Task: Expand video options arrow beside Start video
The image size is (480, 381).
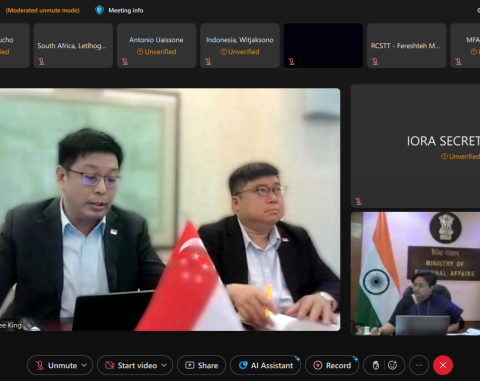Action: point(164,365)
